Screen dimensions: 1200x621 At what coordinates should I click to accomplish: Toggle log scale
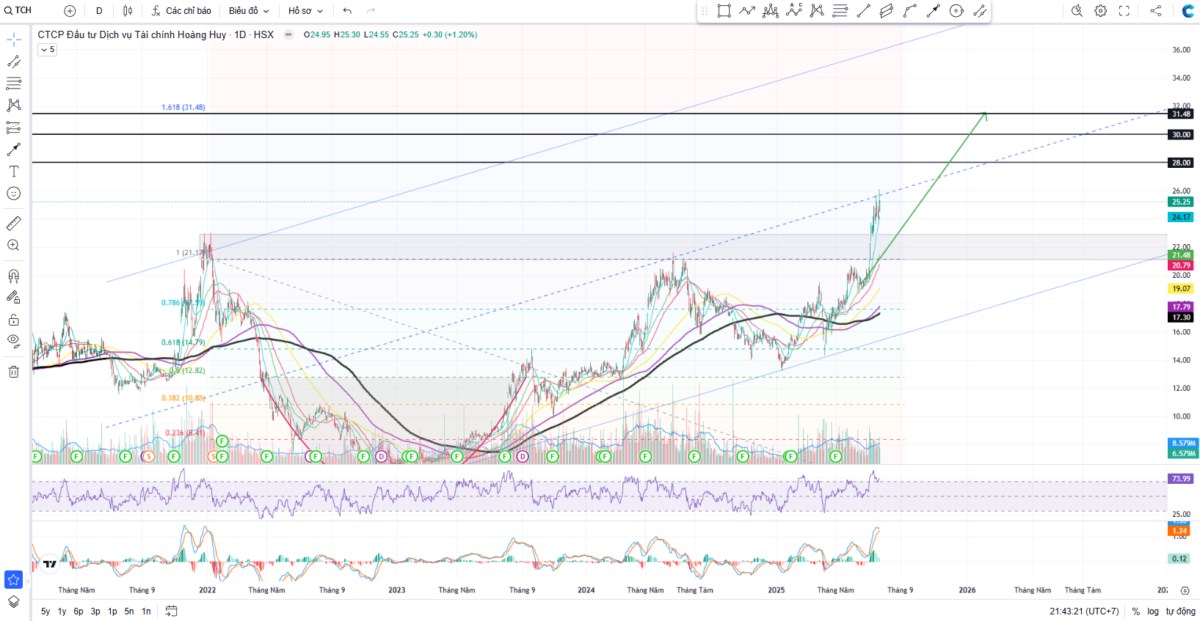(1153, 611)
